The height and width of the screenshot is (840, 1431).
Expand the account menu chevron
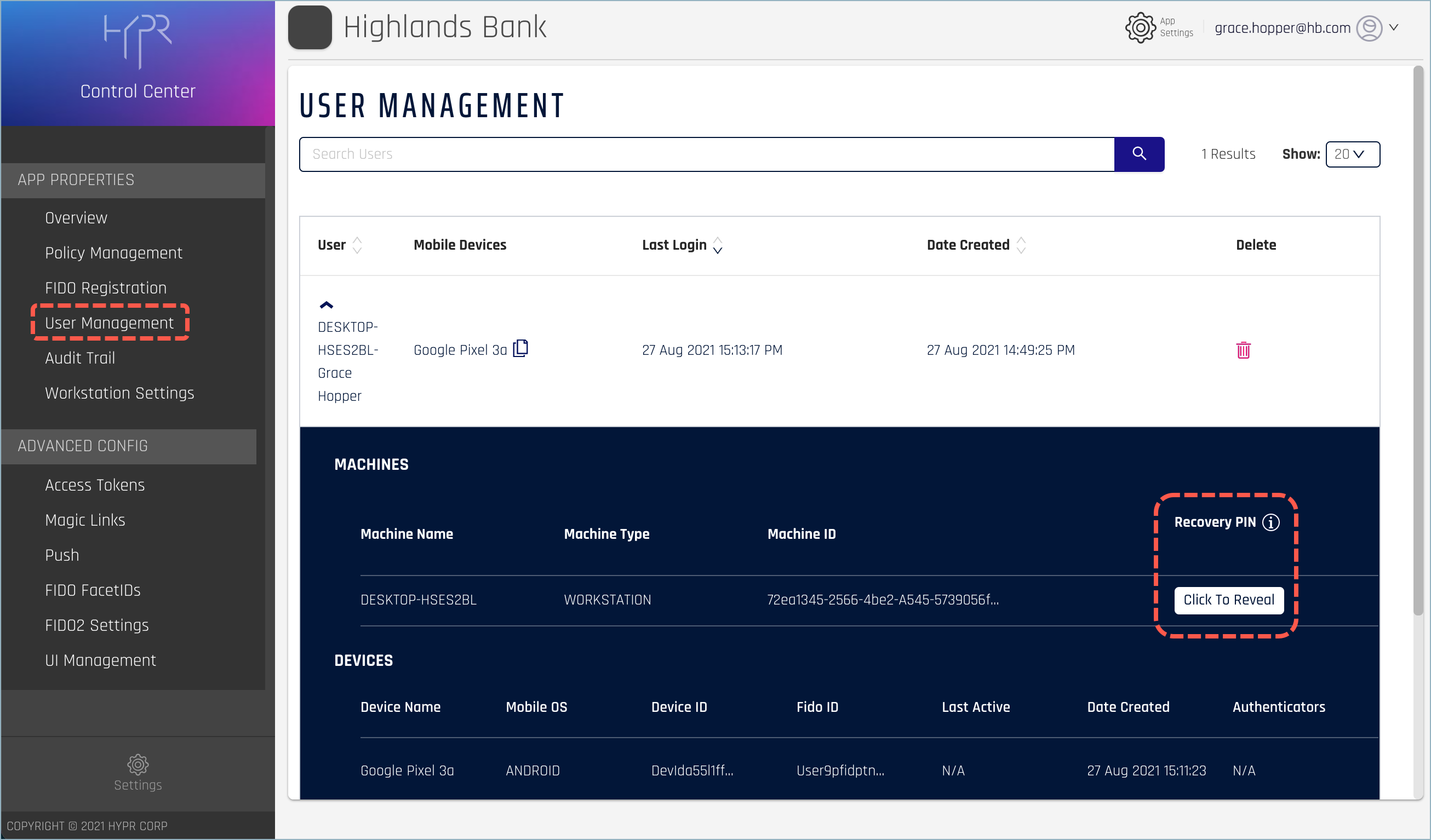1394,27
